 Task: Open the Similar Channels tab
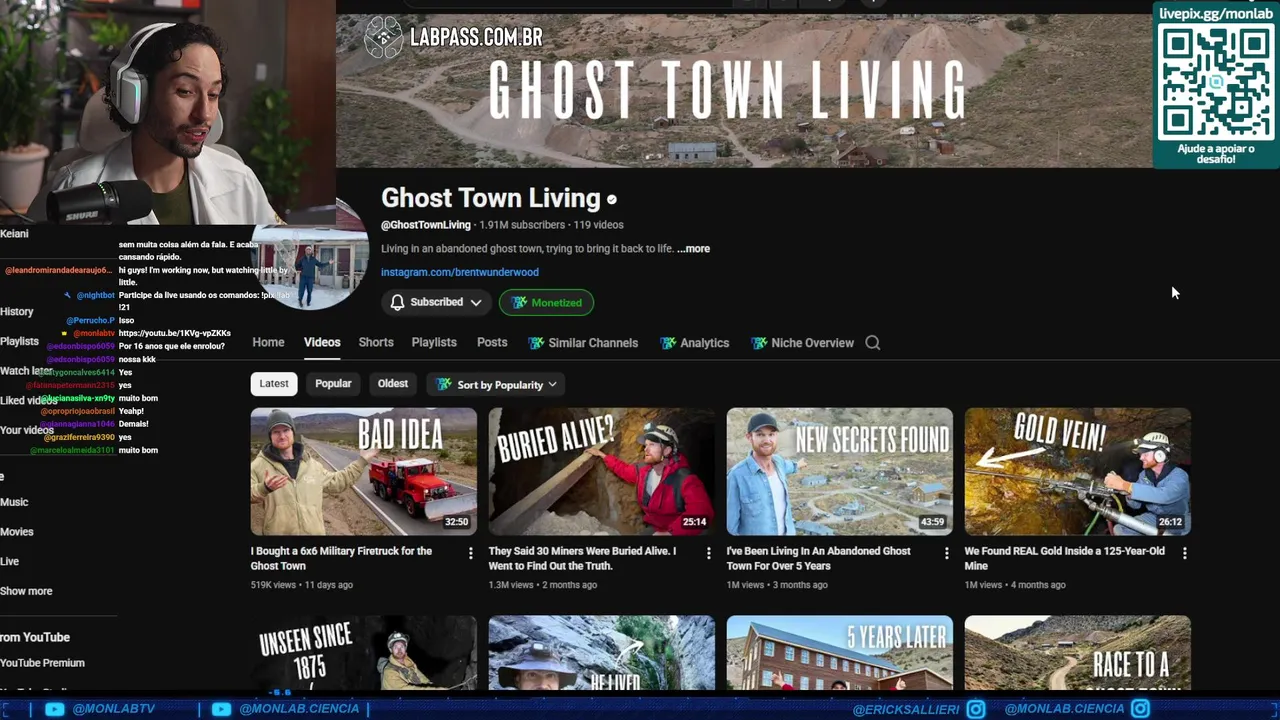coord(583,343)
